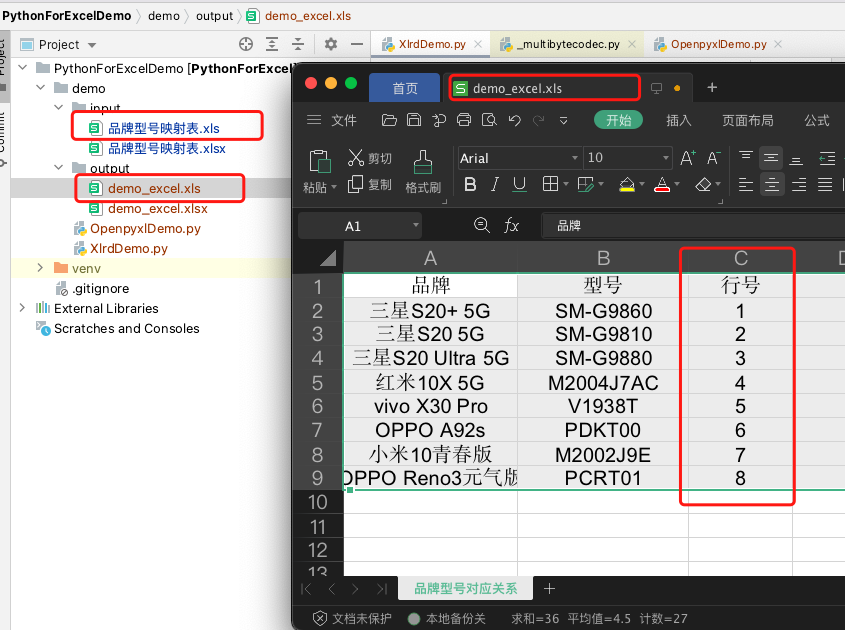Collapse the demo folder in Project tree

[x=41, y=88]
